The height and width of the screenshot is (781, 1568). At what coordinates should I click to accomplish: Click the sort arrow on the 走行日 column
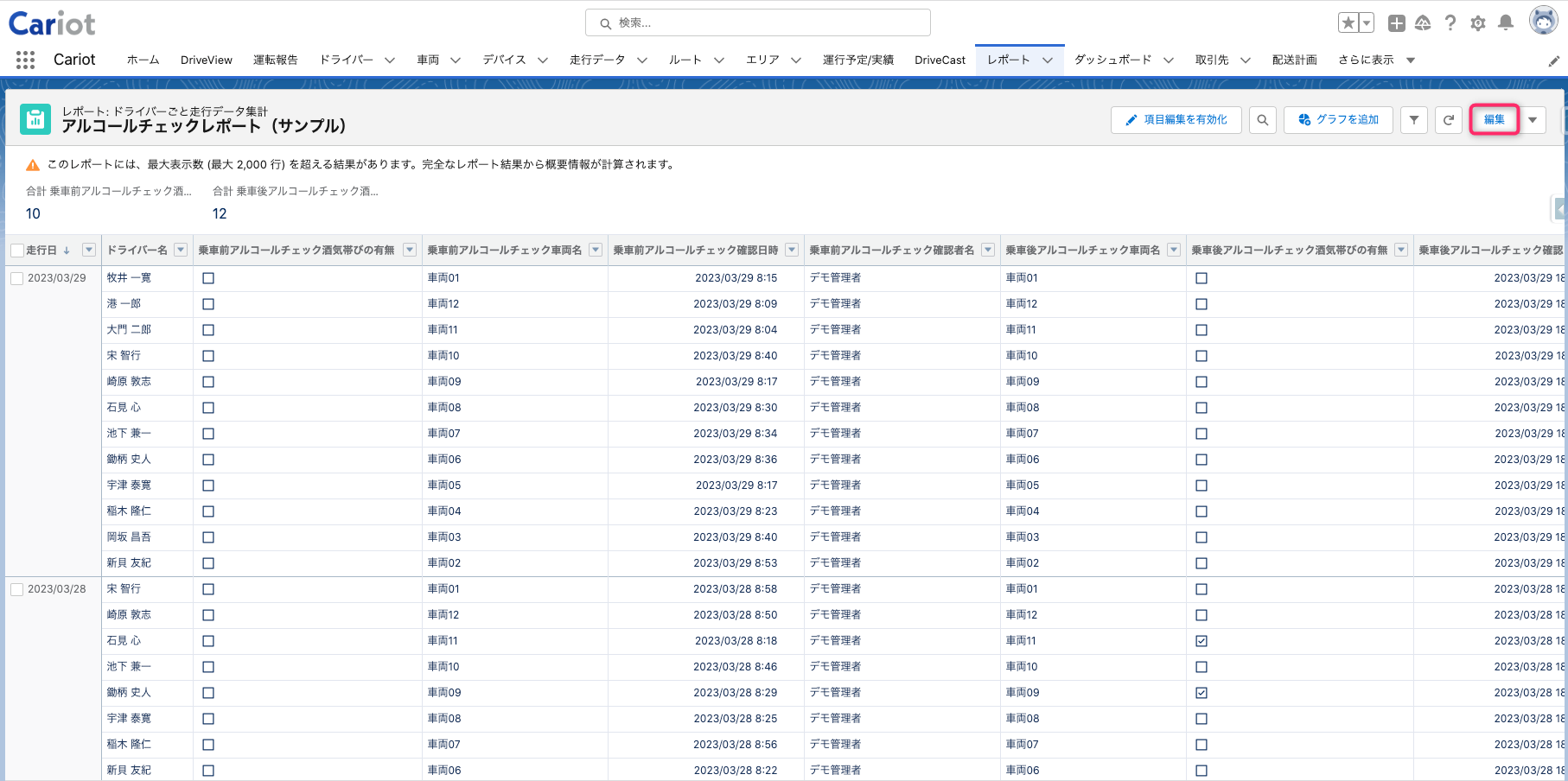coord(67,251)
